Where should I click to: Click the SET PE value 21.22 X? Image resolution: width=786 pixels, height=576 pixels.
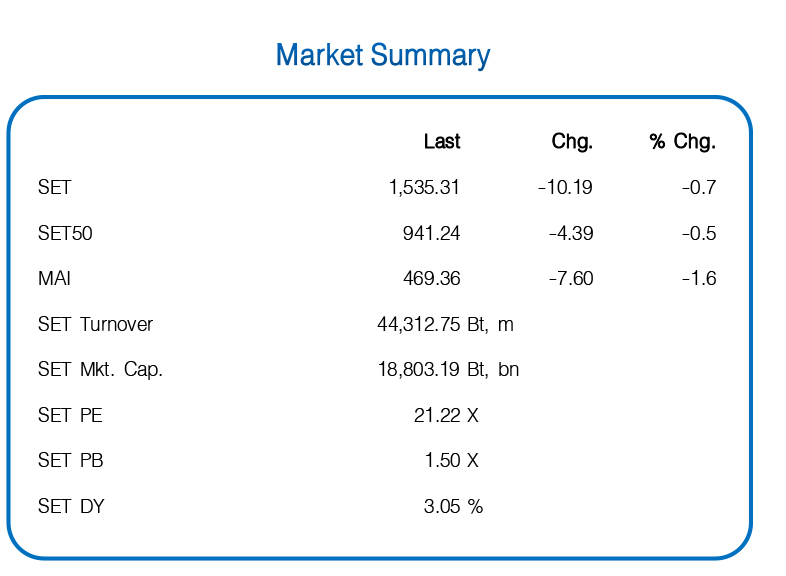point(446,416)
